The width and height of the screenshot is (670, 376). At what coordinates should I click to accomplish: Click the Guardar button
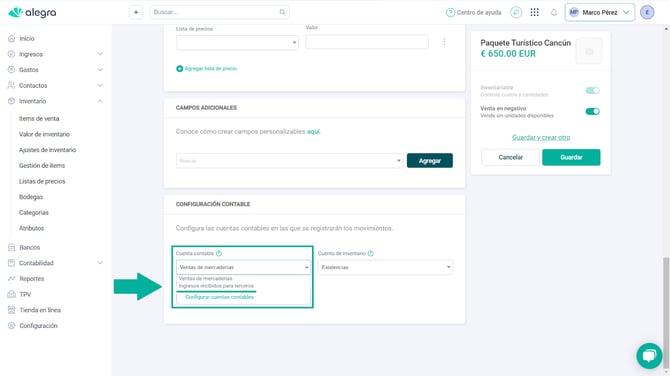coord(571,157)
